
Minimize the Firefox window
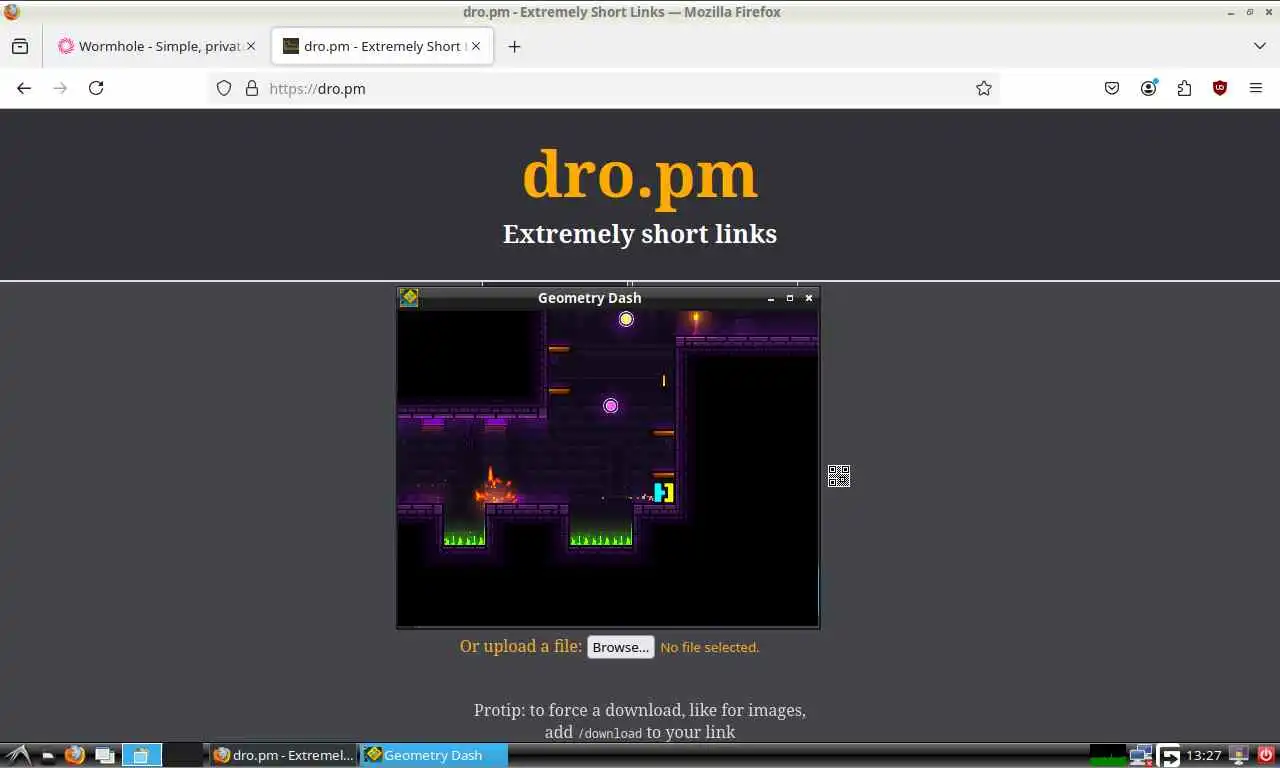coord(1230,12)
